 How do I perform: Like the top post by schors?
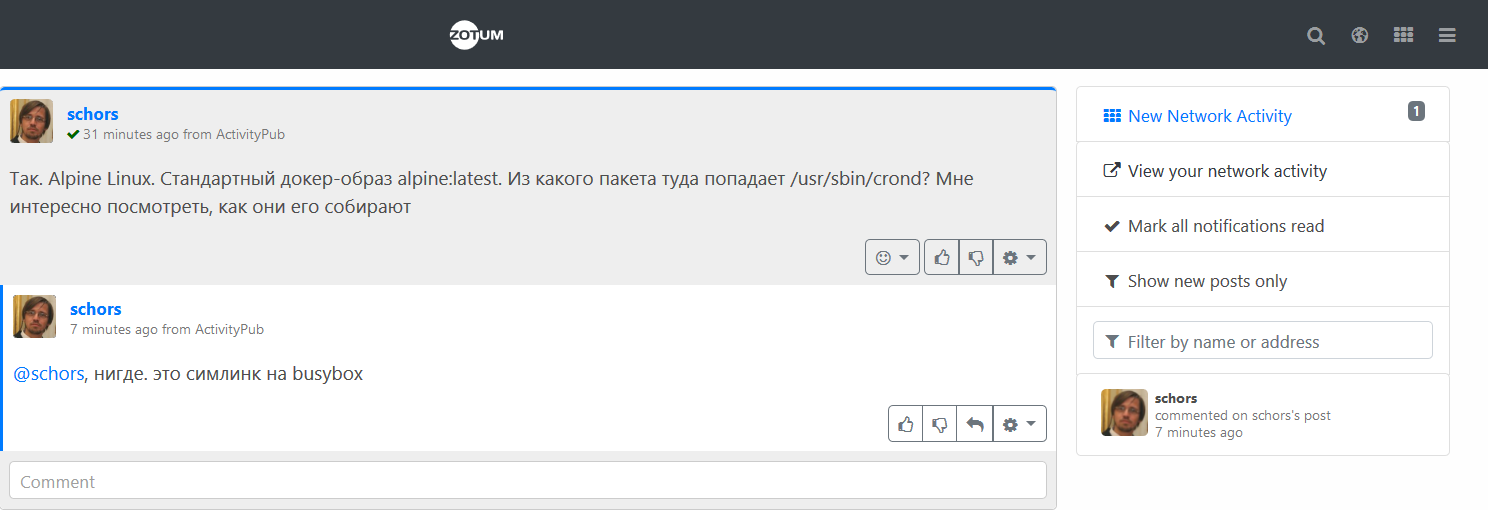coord(941,257)
